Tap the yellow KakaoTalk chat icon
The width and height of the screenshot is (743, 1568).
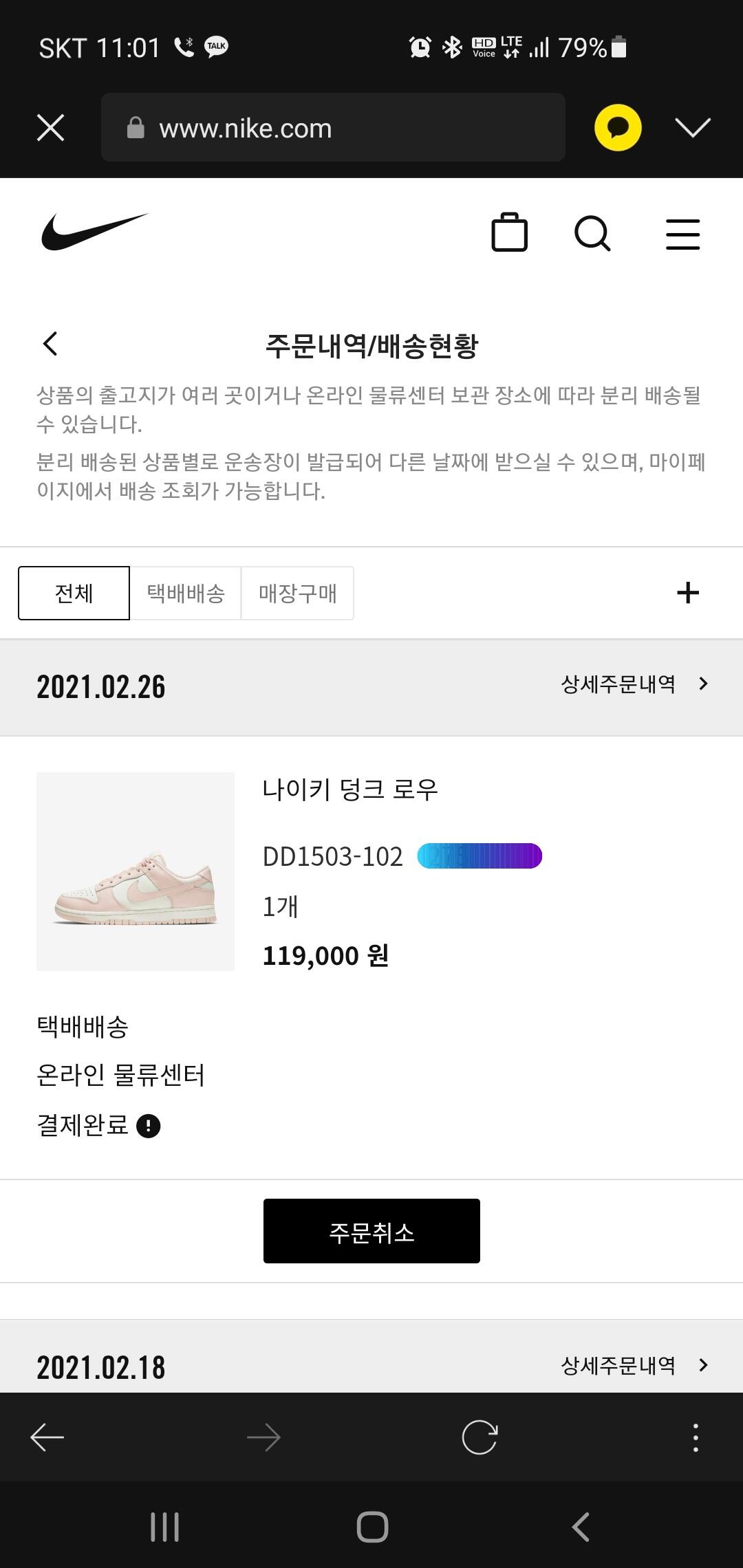coord(618,127)
